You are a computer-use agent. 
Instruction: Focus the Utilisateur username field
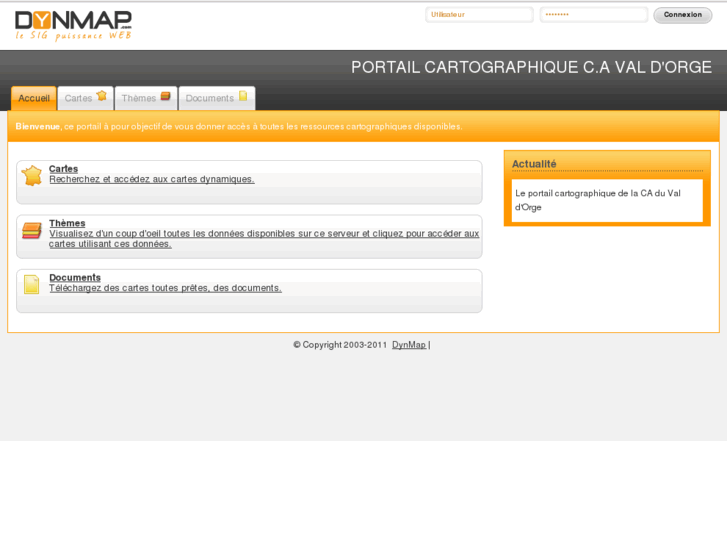coord(479,15)
